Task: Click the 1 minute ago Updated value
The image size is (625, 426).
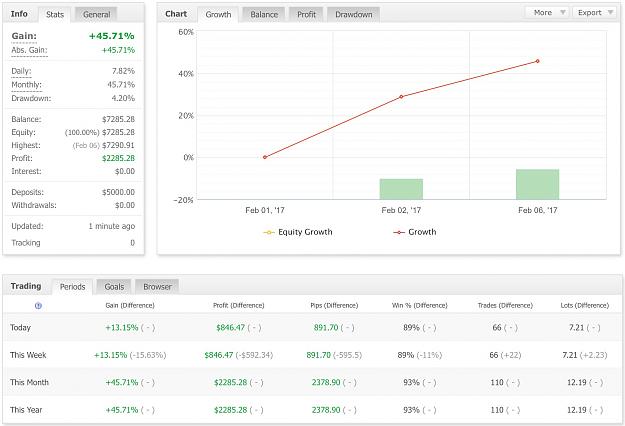Action: pos(112,226)
